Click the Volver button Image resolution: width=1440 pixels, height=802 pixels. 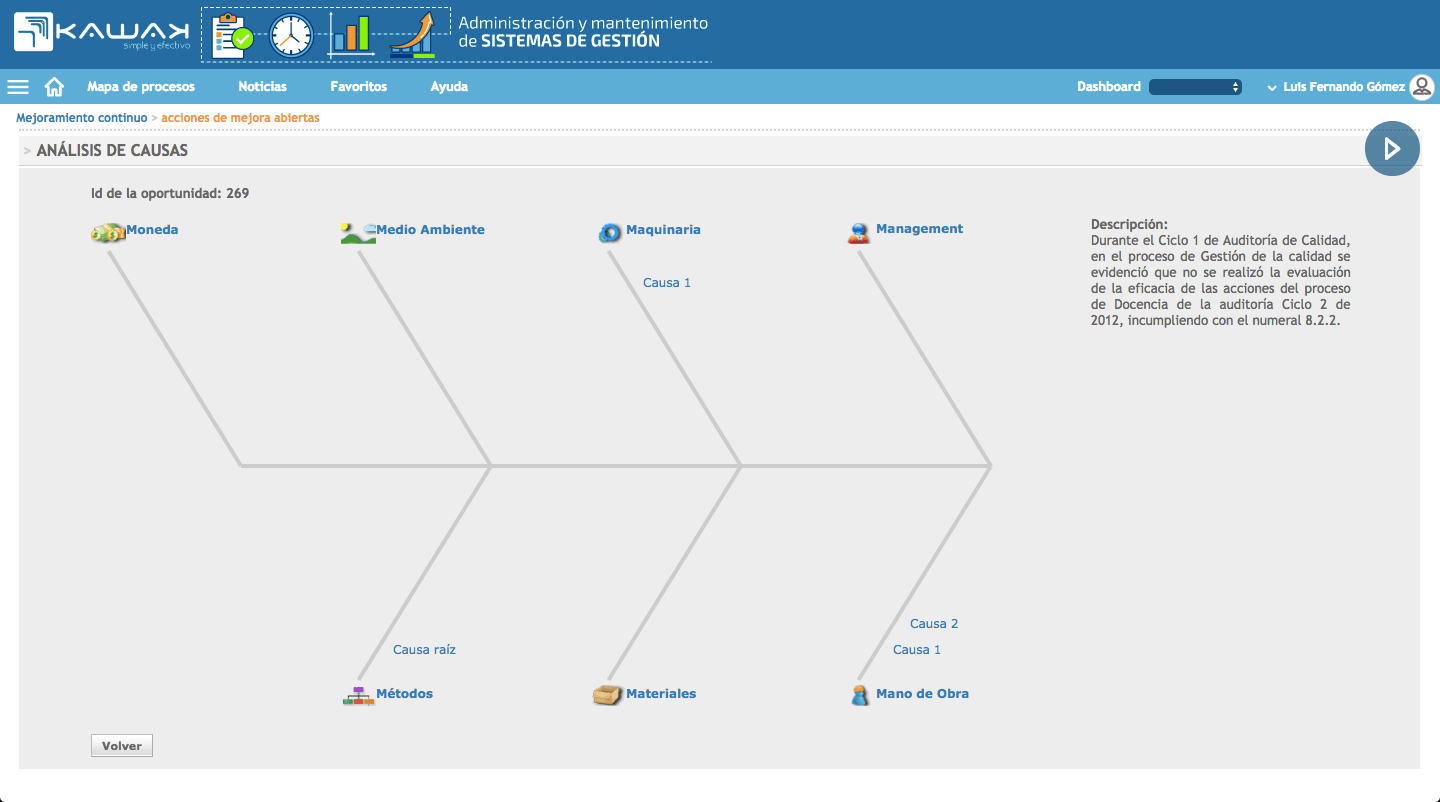122,746
